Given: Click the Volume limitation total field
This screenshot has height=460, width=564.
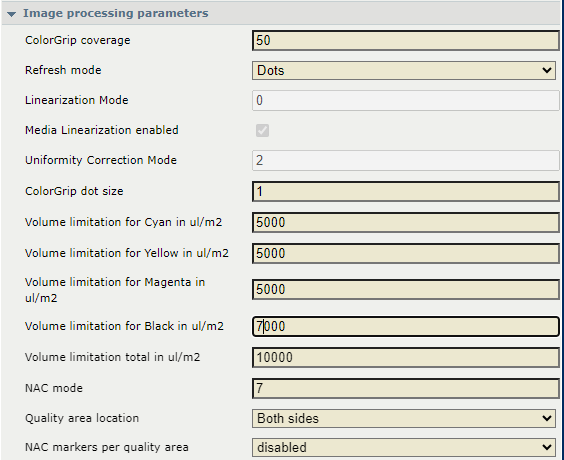Looking at the screenshot, I should [x=406, y=357].
